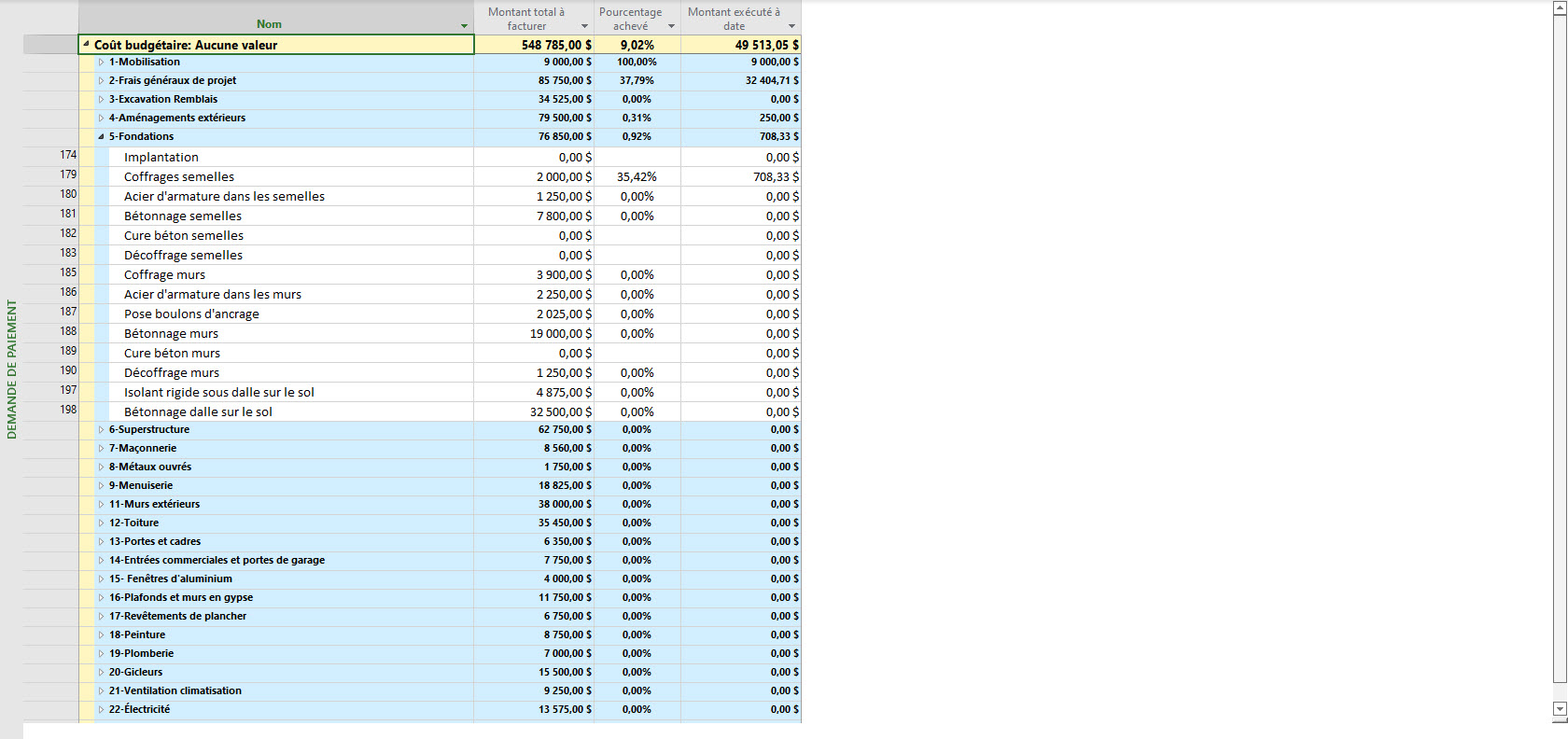1568x739 pixels.
Task: Select row number 187 header
Action: click(68, 312)
